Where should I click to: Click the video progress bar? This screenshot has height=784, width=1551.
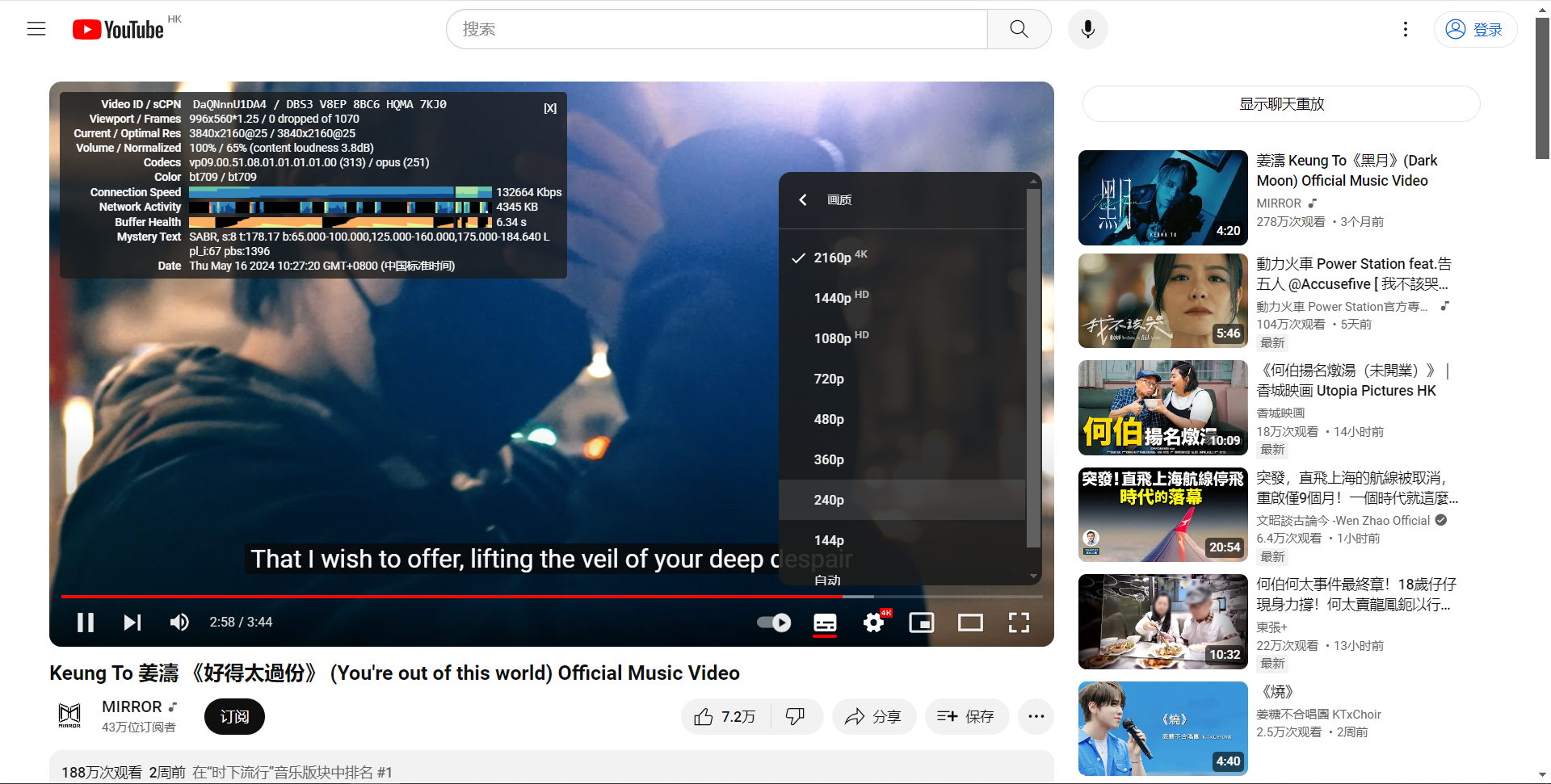click(x=552, y=597)
